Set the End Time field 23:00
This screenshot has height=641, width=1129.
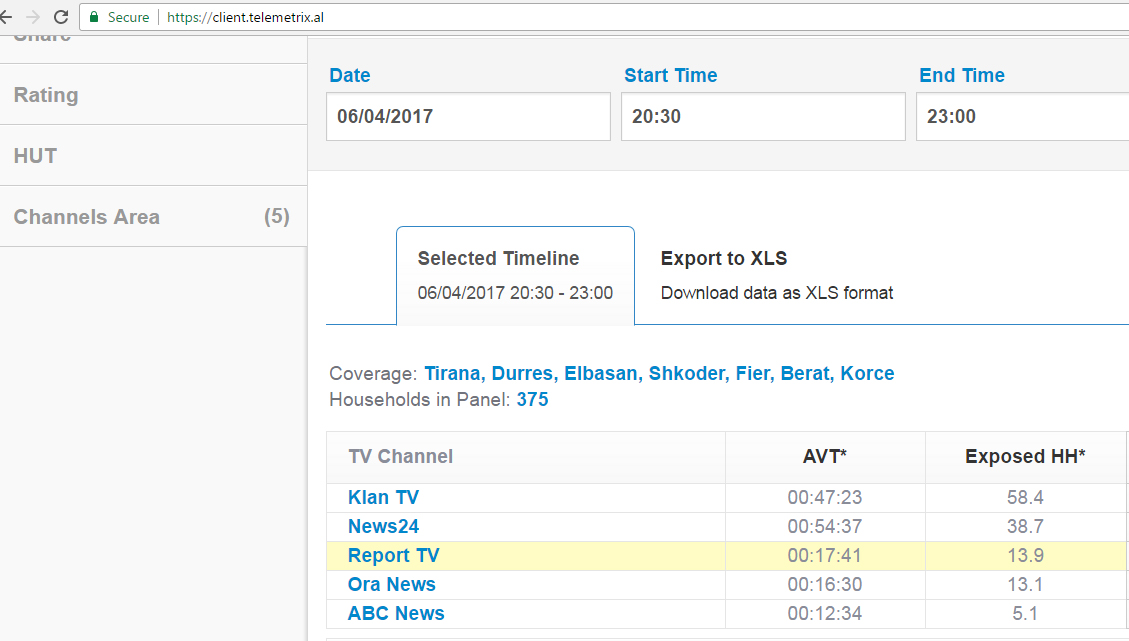(x=1020, y=116)
